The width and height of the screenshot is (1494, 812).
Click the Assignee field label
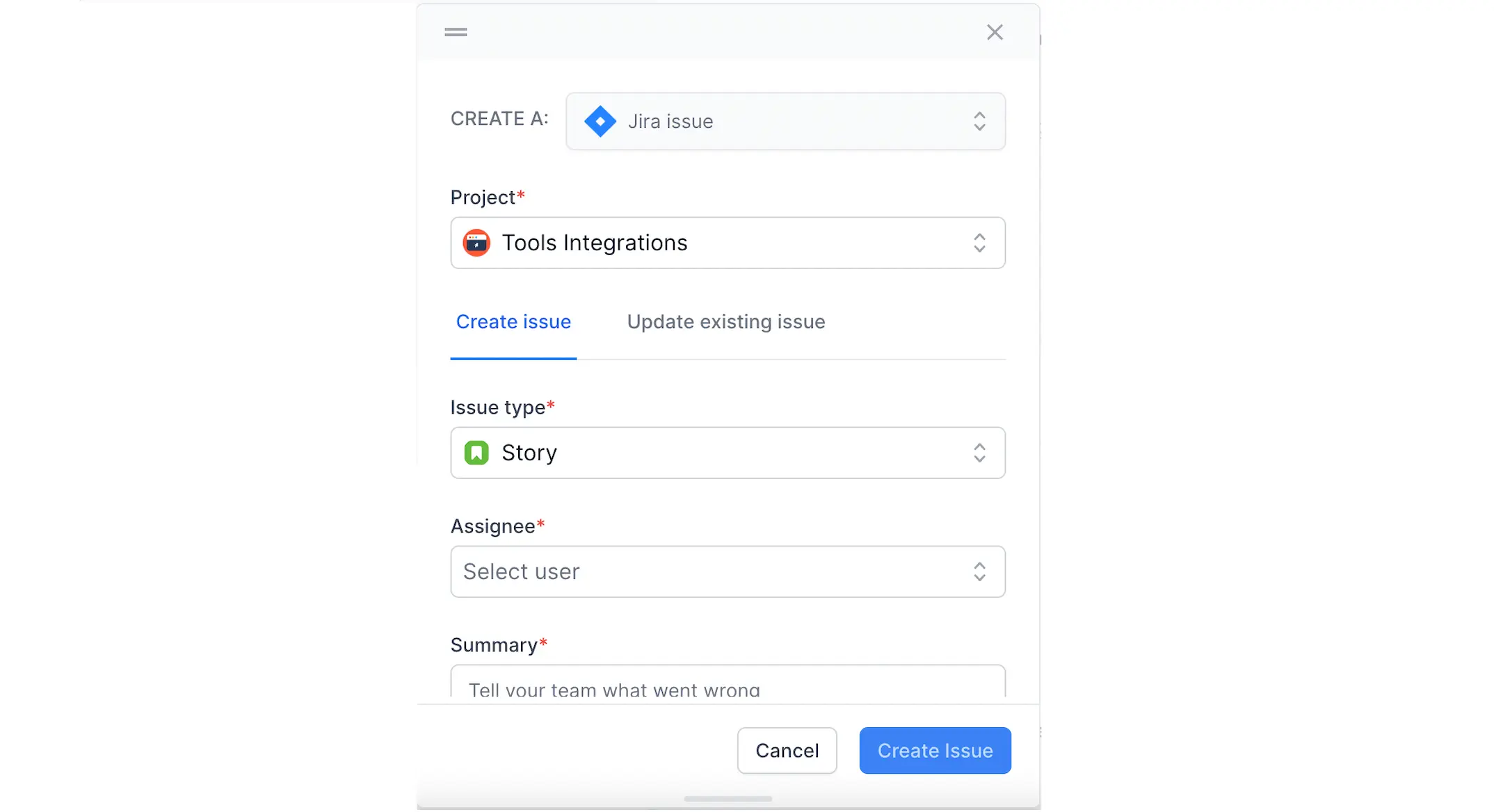click(x=493, y=526)
